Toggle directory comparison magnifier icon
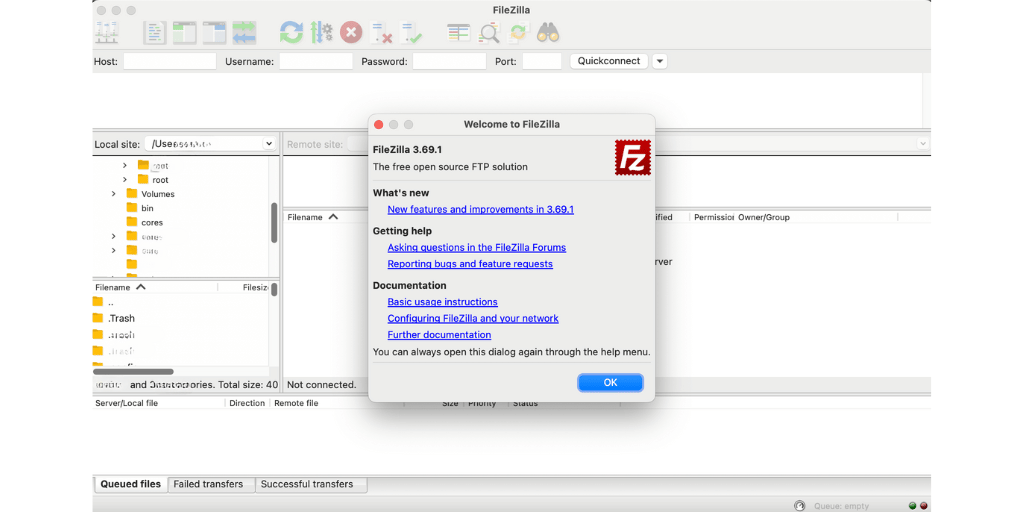 (x=489, y=33)
